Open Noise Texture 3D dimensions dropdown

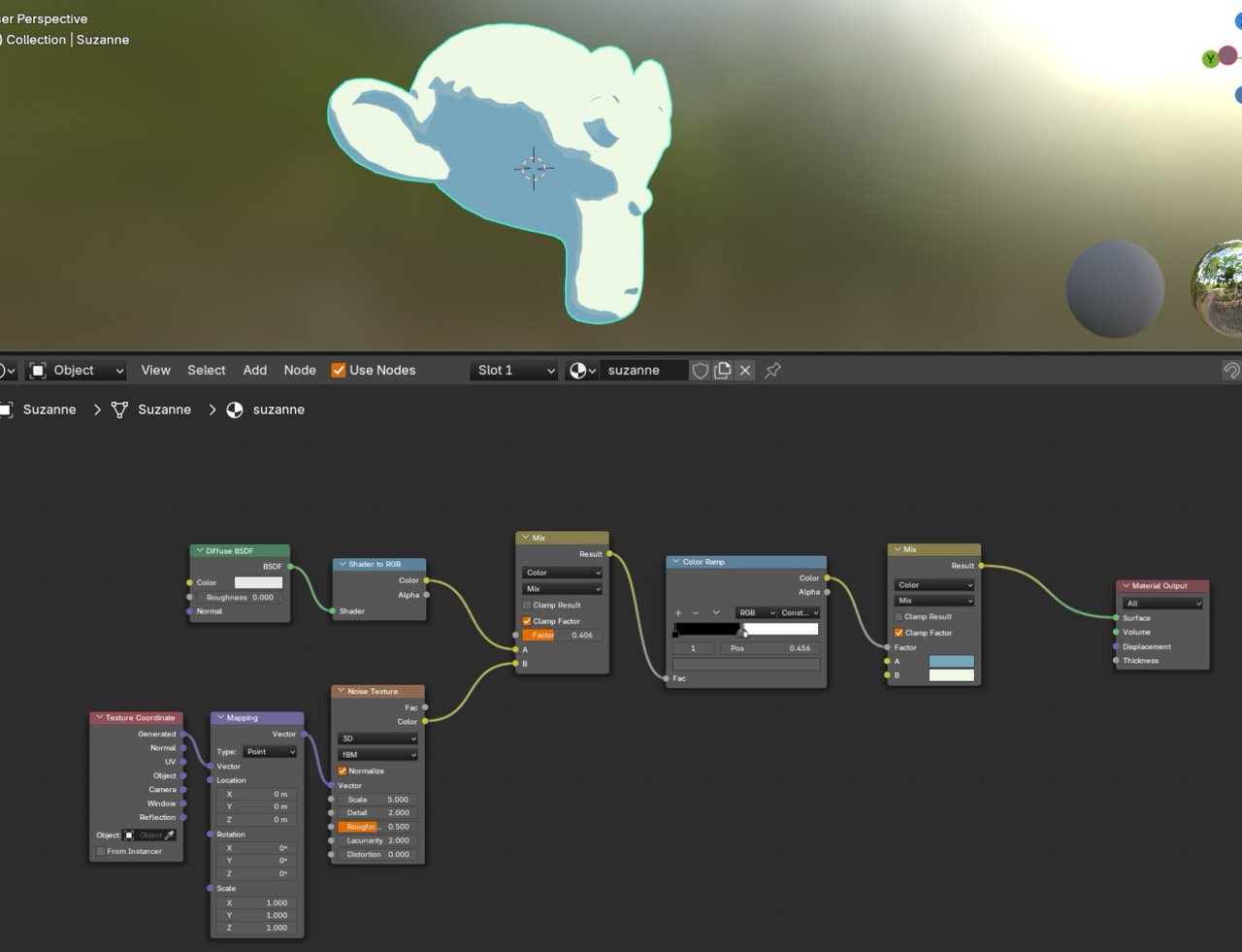click(377, 739)
